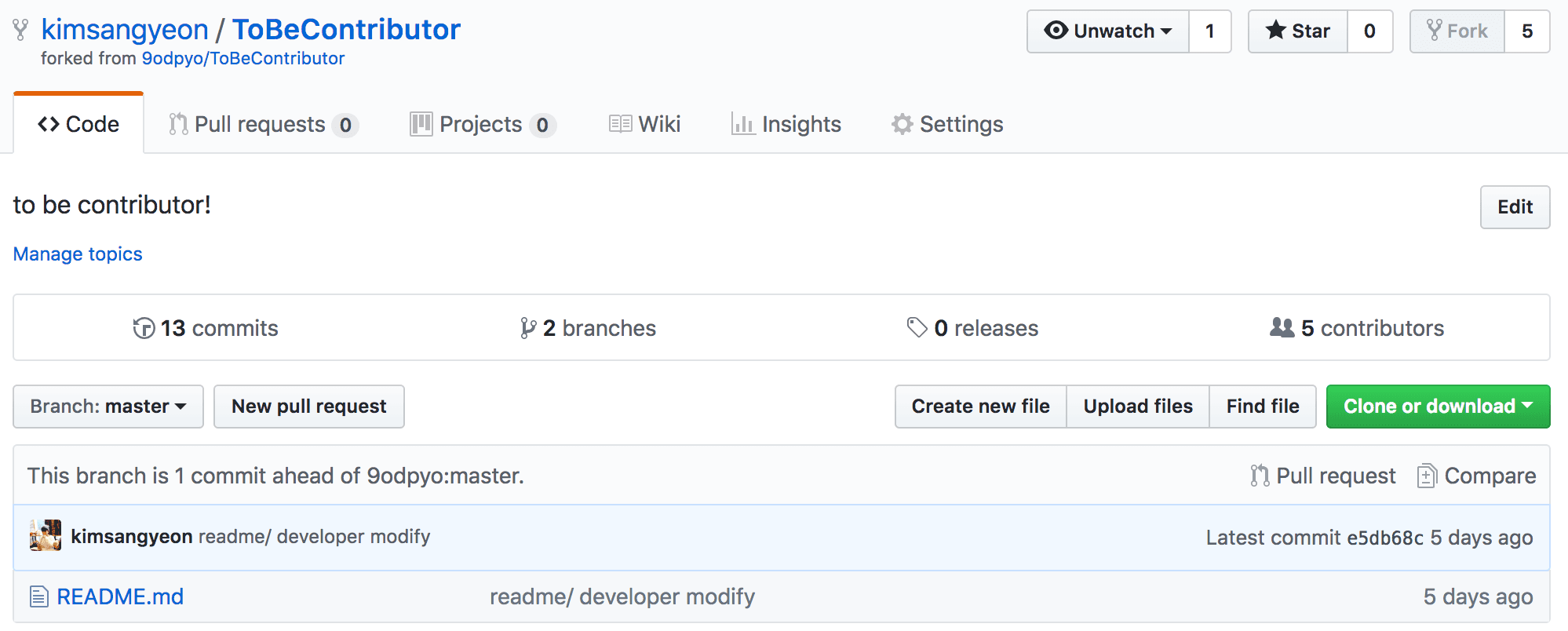Click the fork icon beside the repository name

pyautogui.click(x=20, y=31)
